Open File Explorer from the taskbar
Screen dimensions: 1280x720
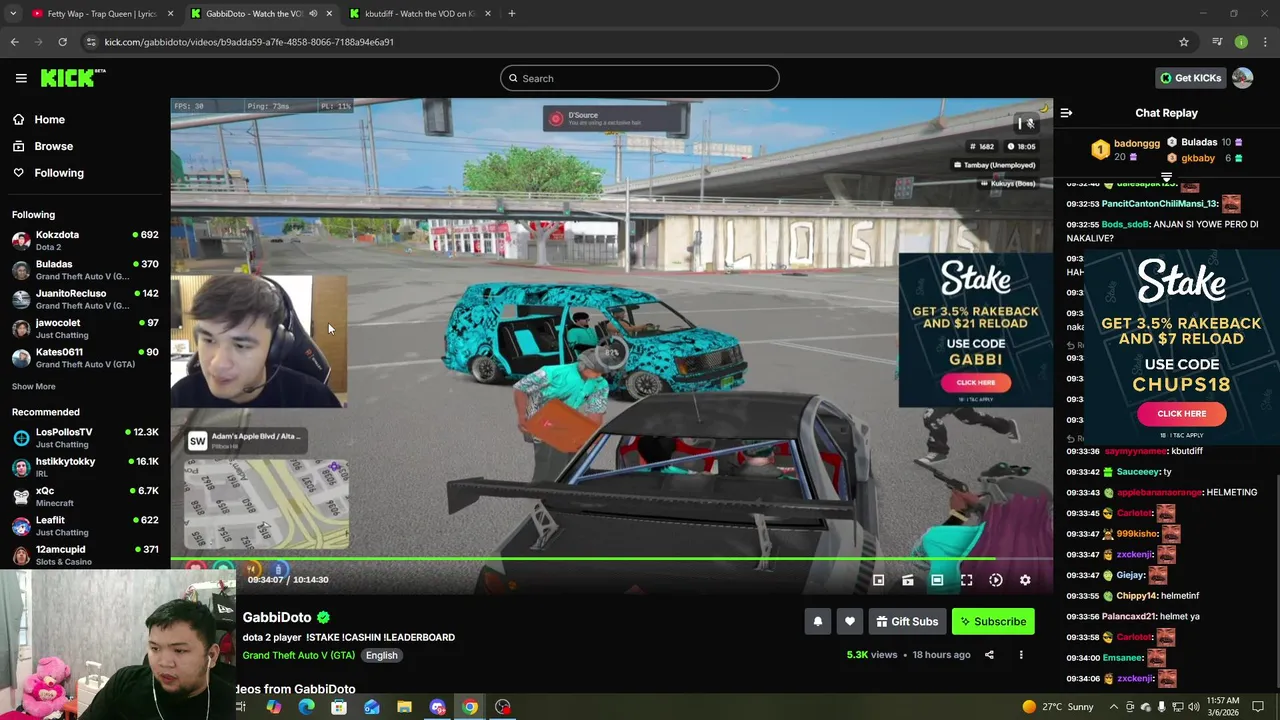[404, 707]
